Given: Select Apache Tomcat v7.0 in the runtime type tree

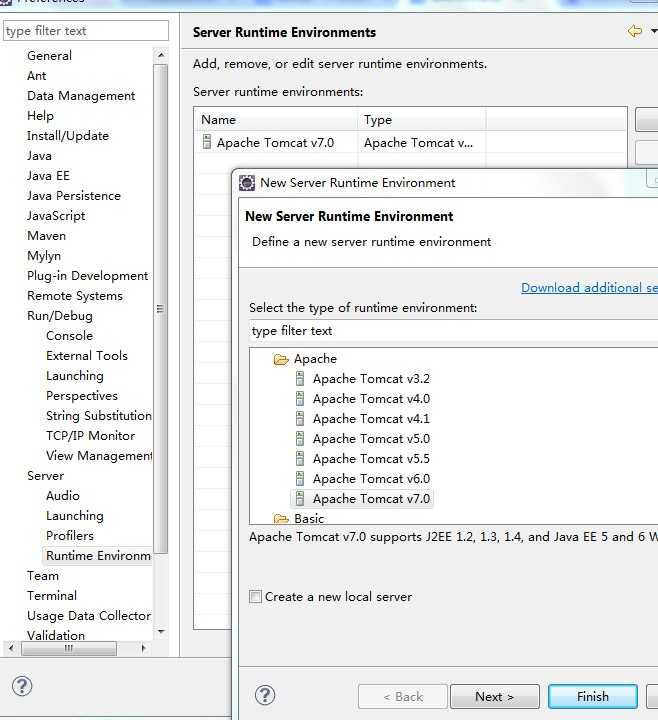Looking at the screenshot, I should (371, 499).
